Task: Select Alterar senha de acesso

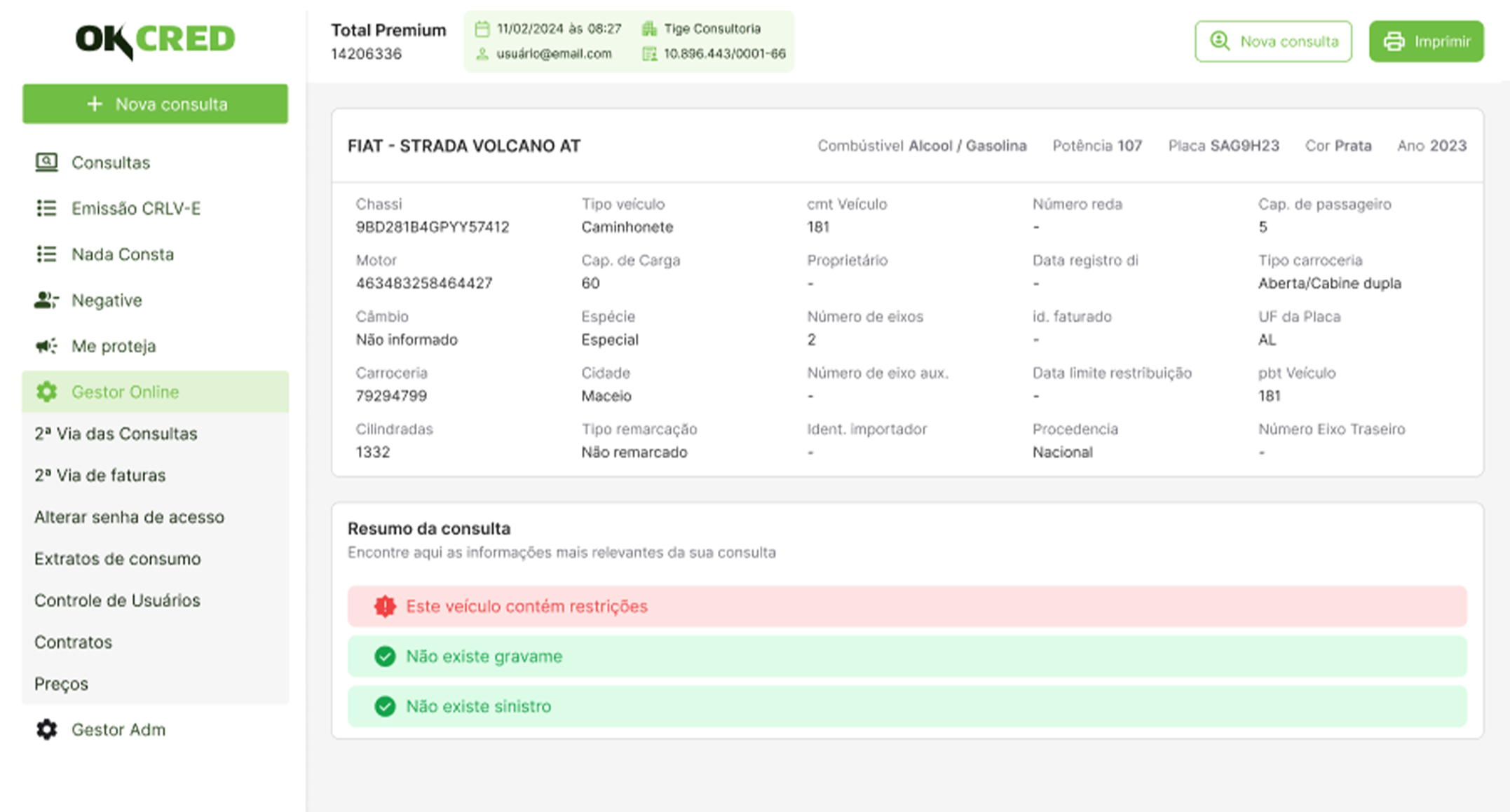Action: coord(129,517)
